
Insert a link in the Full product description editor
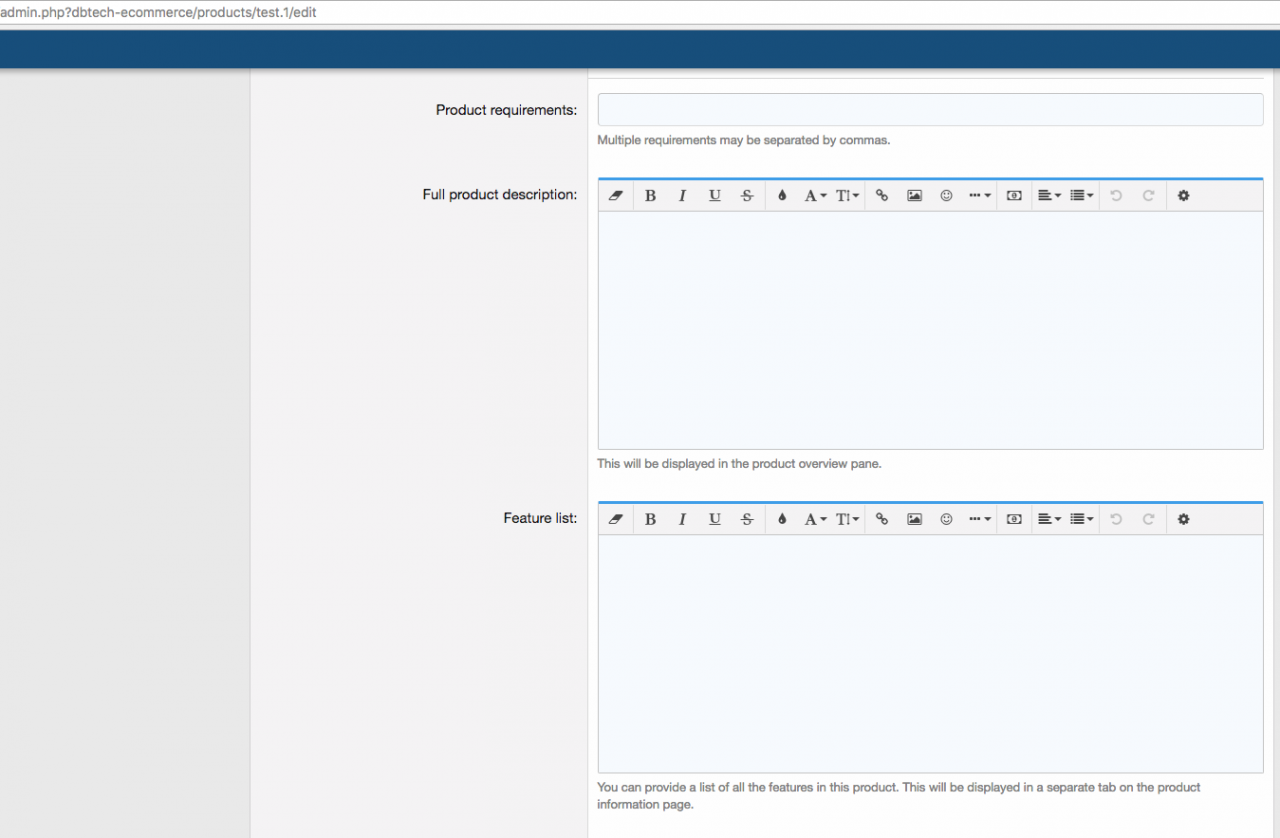(882, 196)
